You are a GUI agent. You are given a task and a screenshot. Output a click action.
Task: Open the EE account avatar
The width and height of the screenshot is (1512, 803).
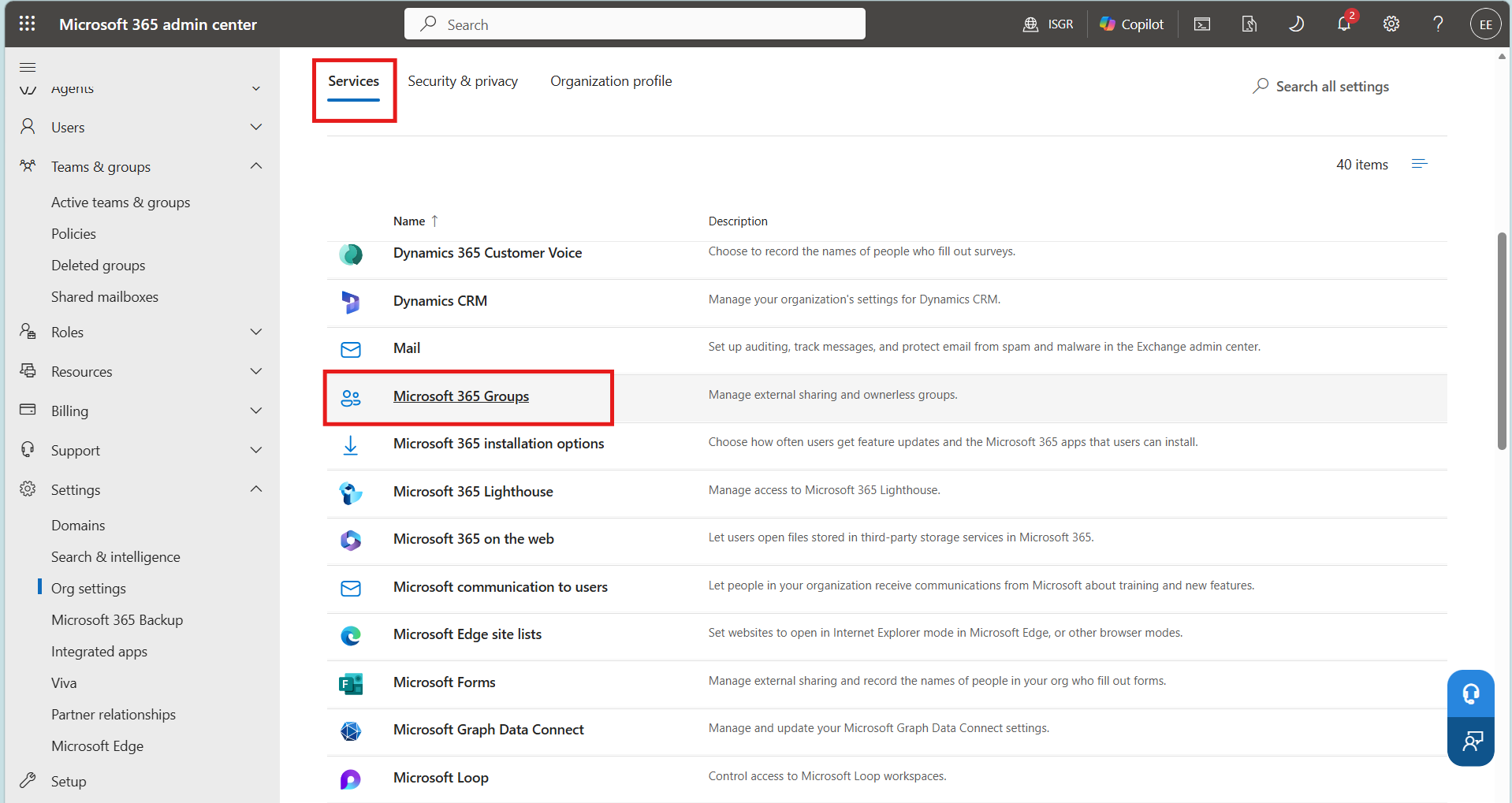[x=1485, y=24]
